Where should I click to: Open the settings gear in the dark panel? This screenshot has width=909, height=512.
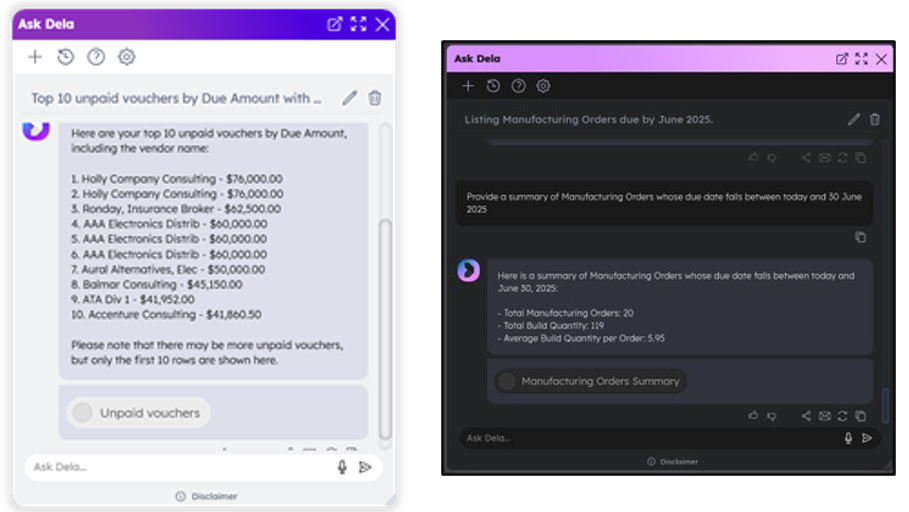(543, 86)
